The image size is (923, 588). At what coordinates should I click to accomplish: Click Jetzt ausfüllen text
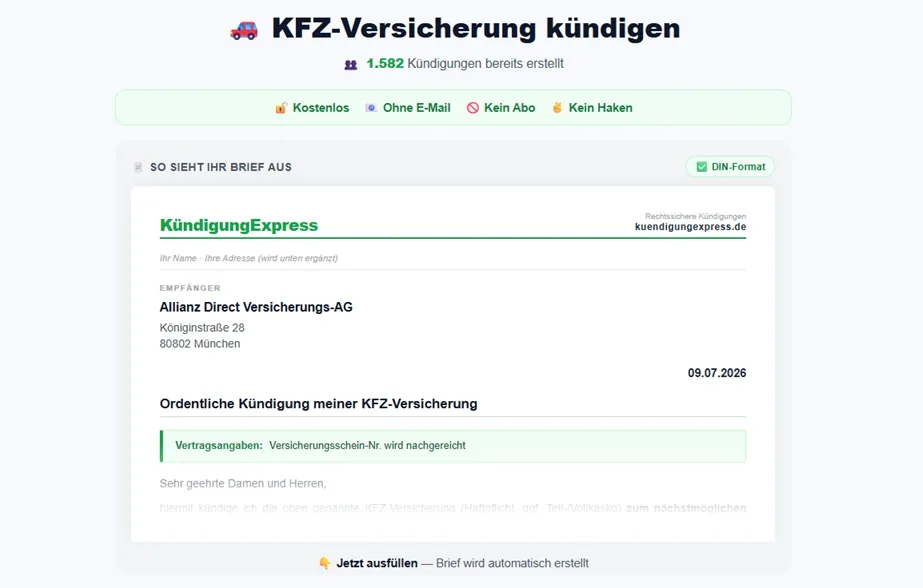pyautogui.click(x=377, y=563)
